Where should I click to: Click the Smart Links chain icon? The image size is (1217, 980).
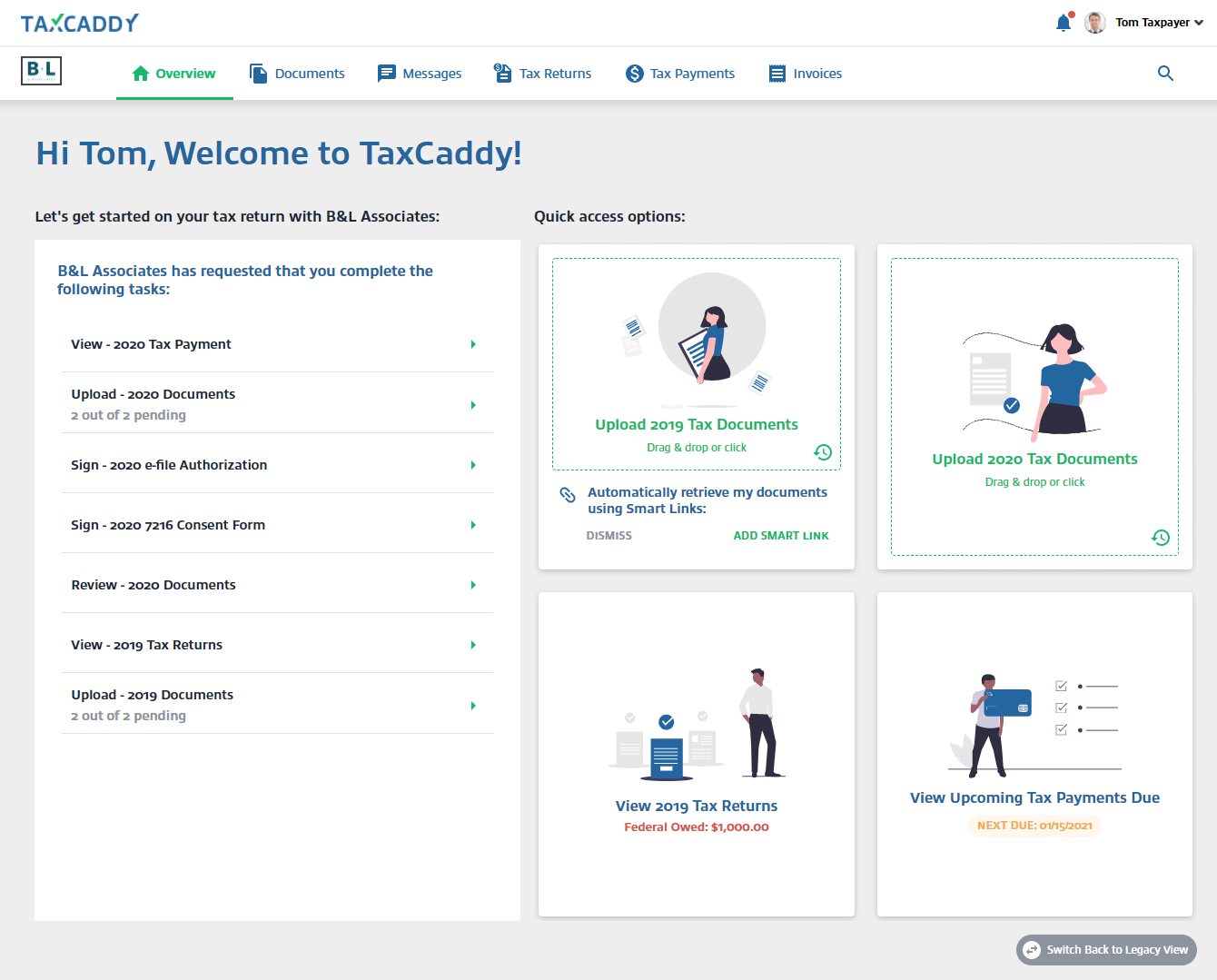coord(568,495)
